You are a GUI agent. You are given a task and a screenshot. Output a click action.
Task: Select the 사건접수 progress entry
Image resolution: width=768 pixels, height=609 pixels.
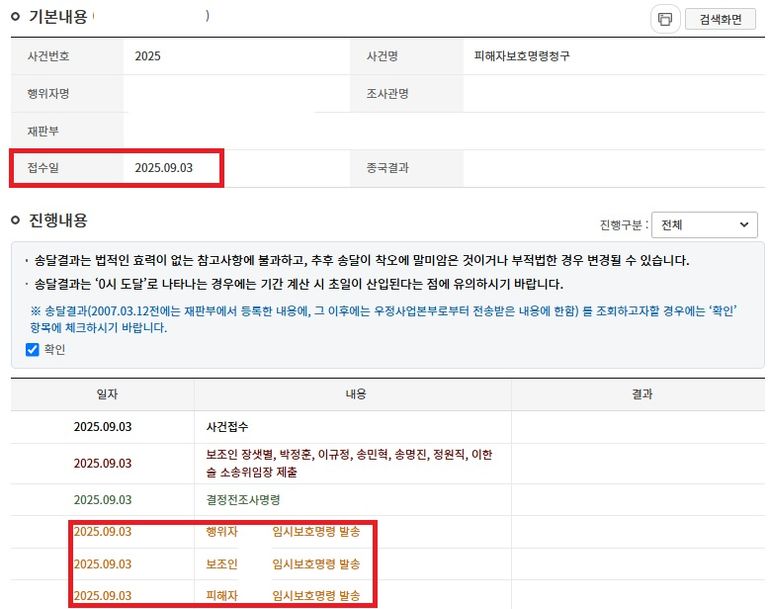click(x=227, y=427)
